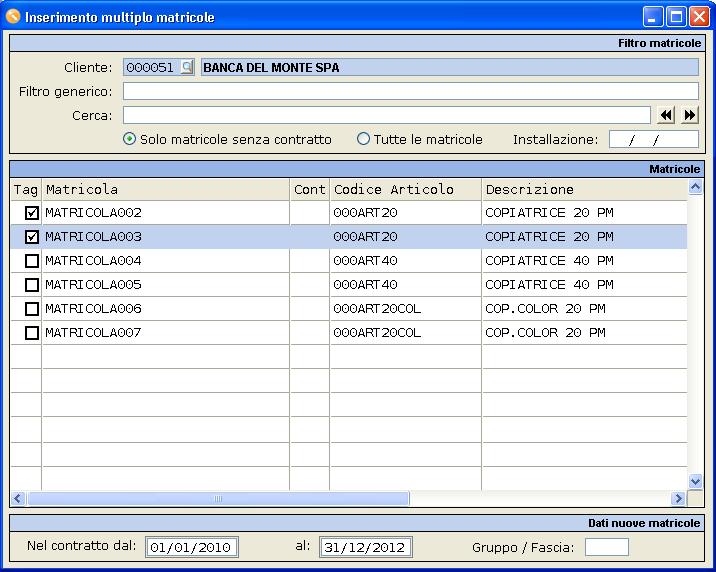Tick the MATRICOLA004 tag checkbox
The image size is (716, 572).
[32, 261]
